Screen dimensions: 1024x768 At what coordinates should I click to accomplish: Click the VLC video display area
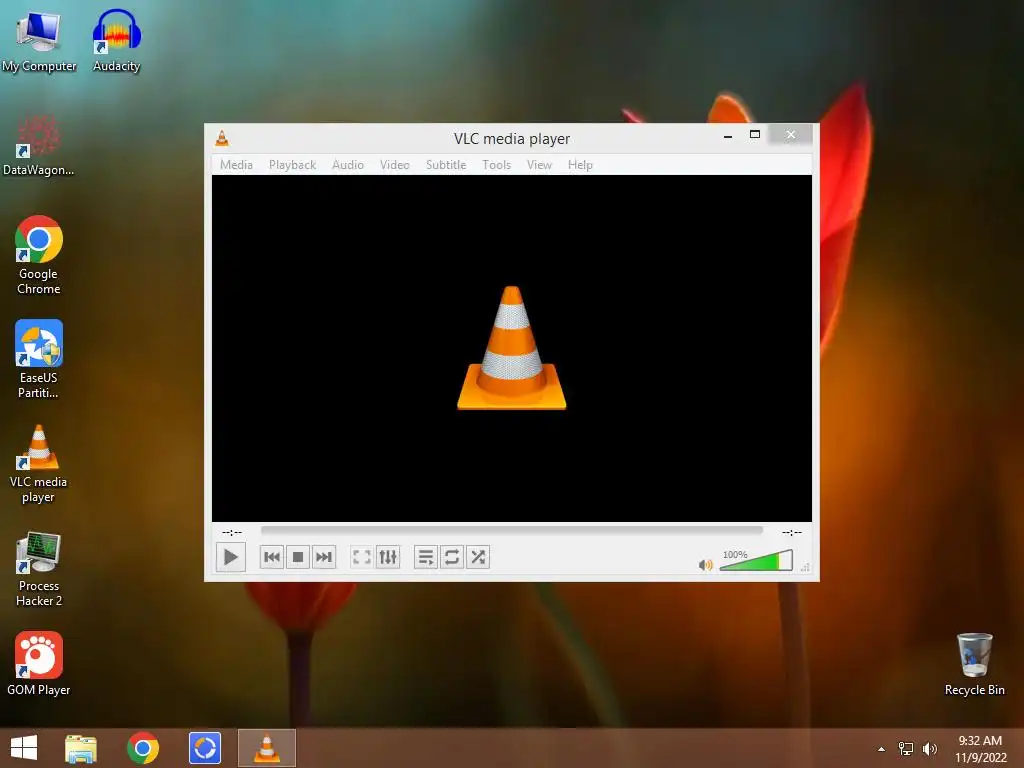tap(512, 348)
